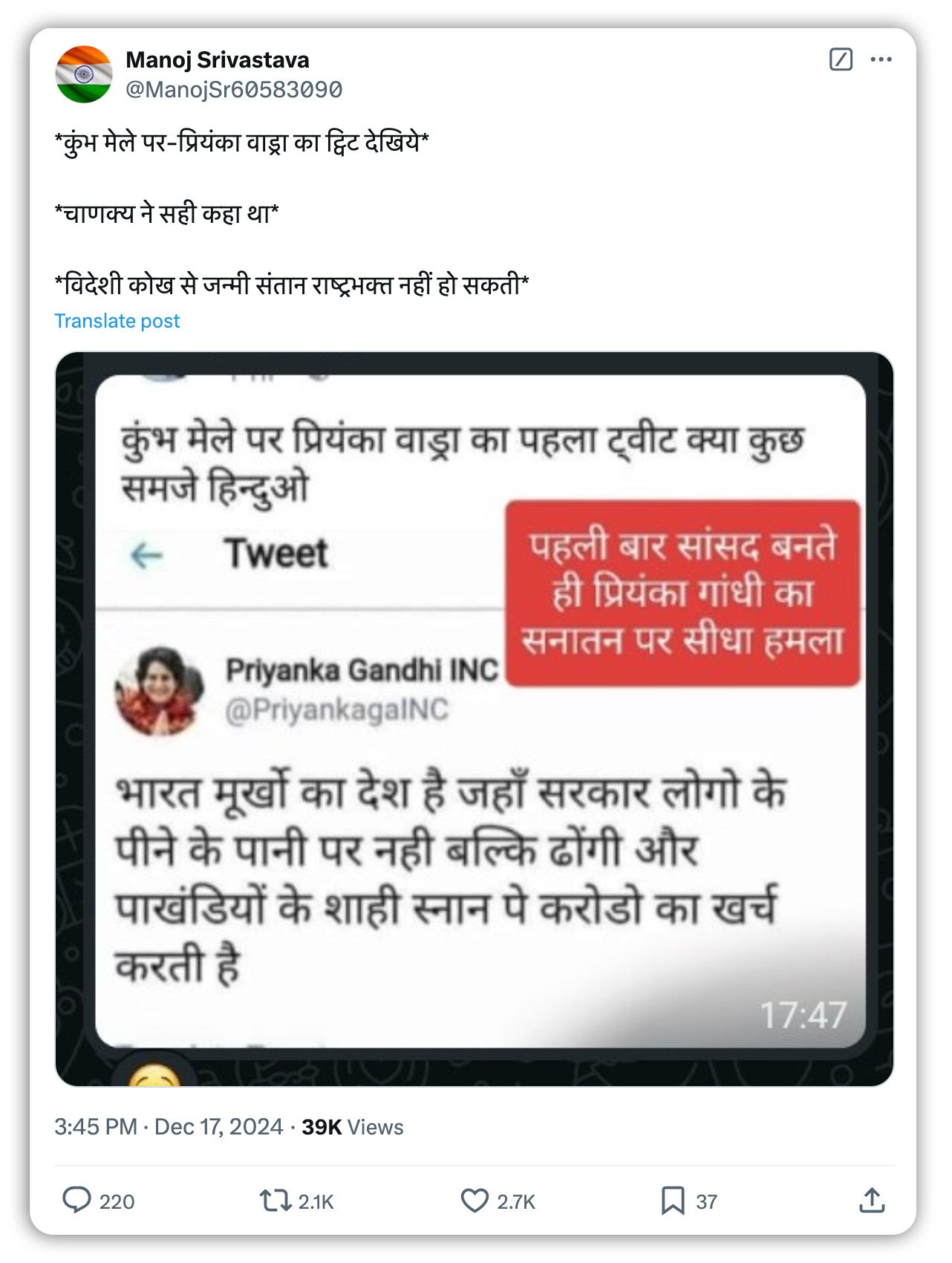Click the 39K Views count
The height and width of the screenshot is (1263, 952).
coord(353,1127)
